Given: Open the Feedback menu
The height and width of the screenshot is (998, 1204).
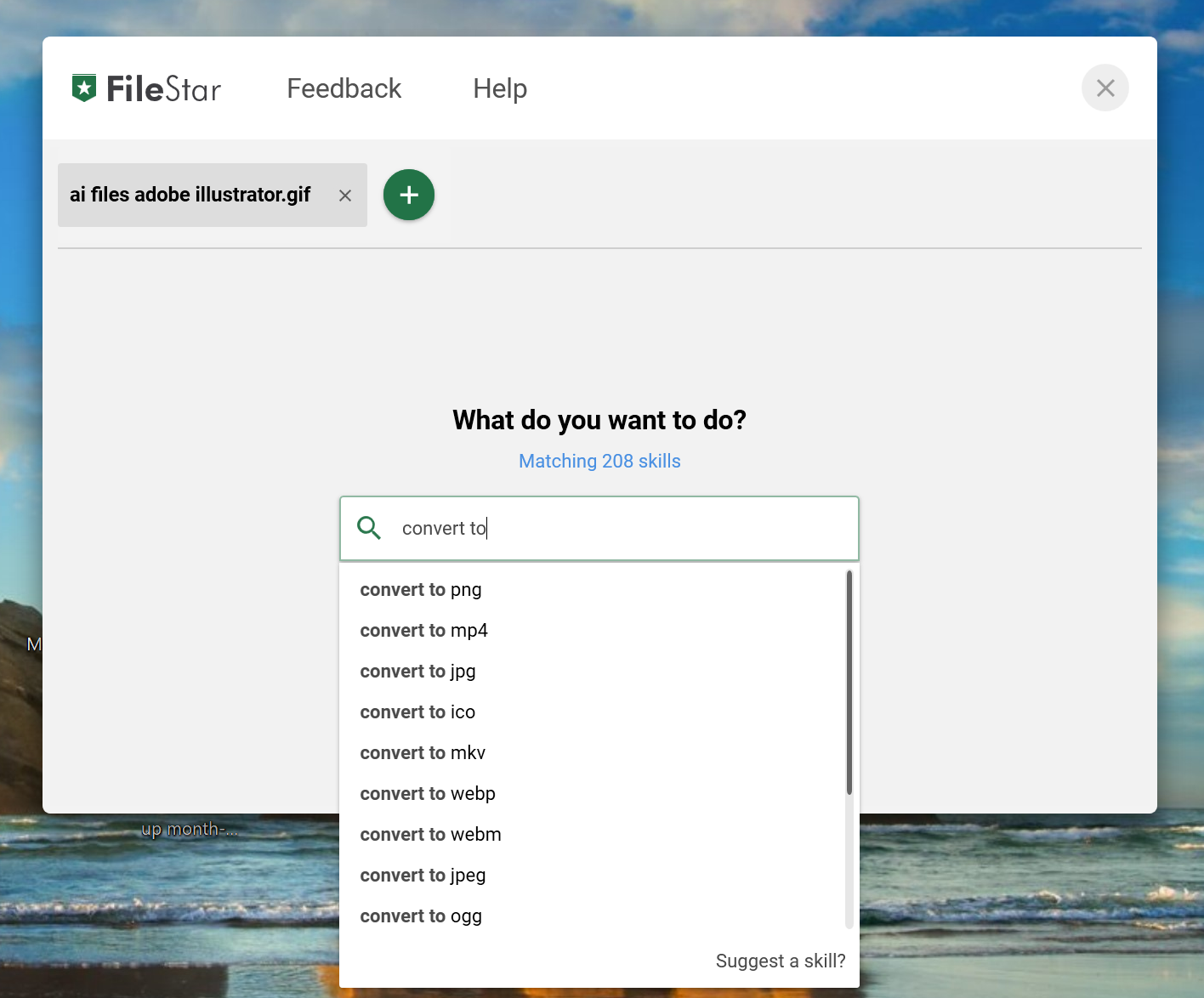Looking at the screenshot, I should click(344, 88).
